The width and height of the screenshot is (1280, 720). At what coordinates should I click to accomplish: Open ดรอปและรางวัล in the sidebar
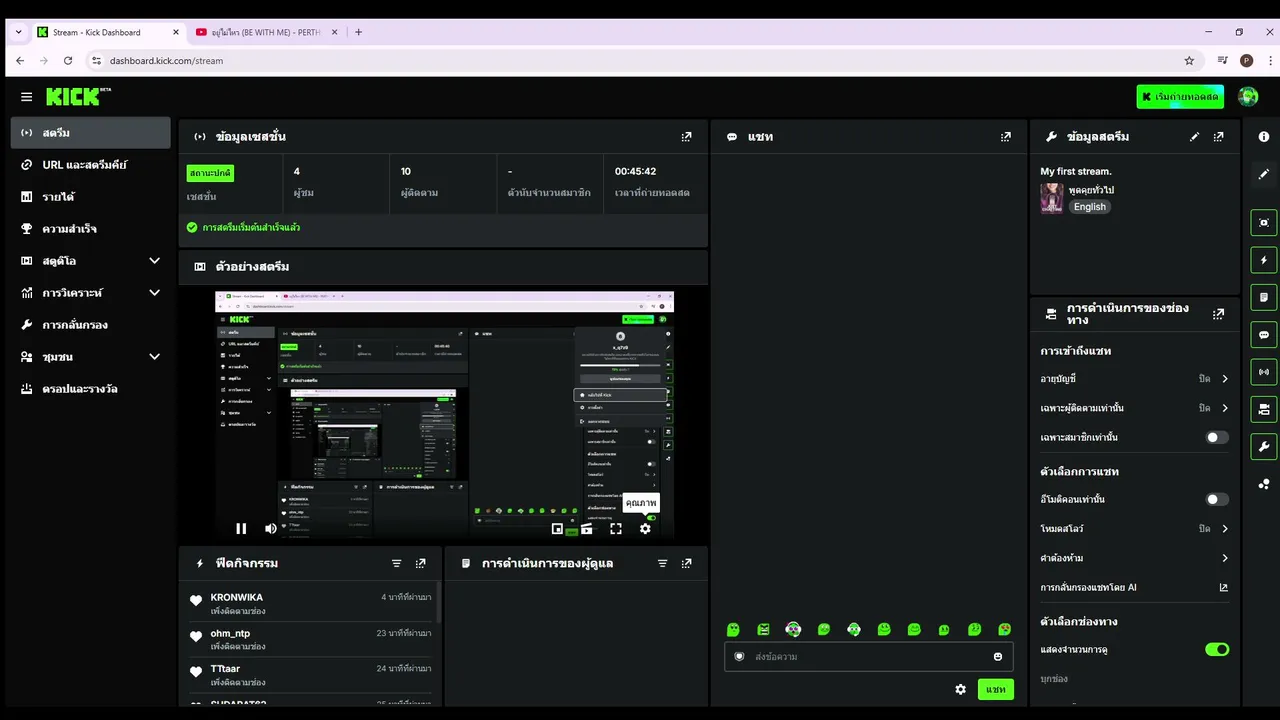click(x=91, y=389)
